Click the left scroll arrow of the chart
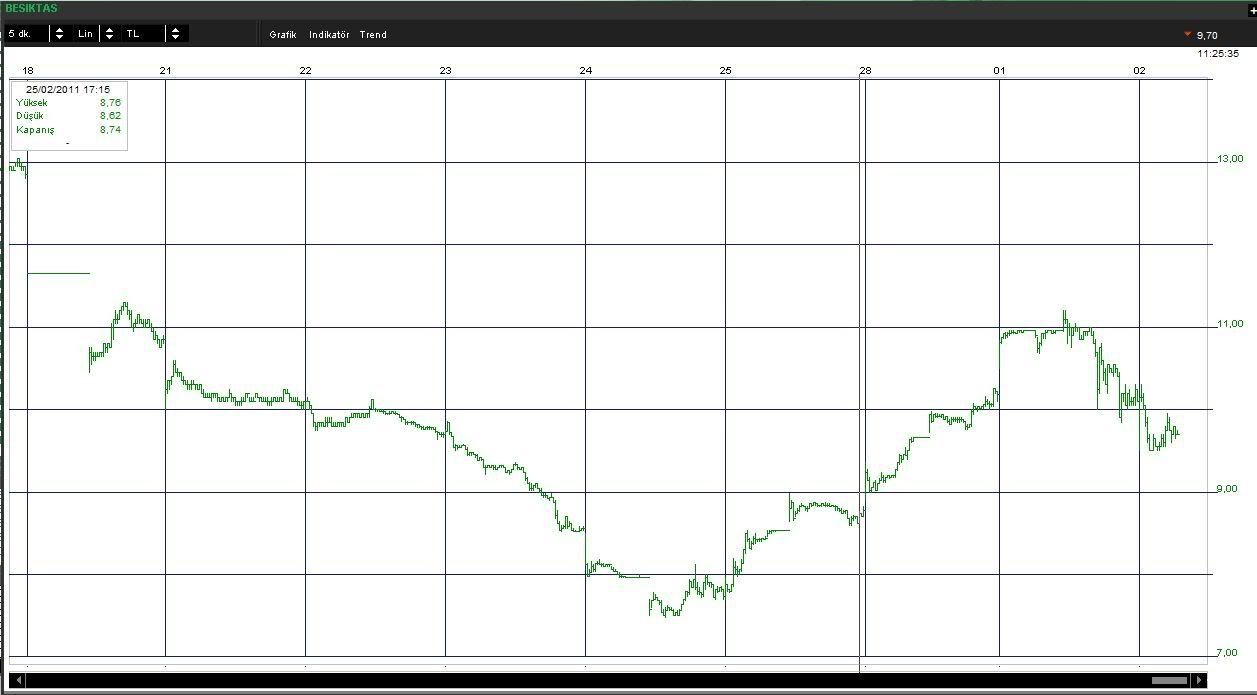Image resolution: width=1257 pixels, height=695 pixels. tap(18, 681)
